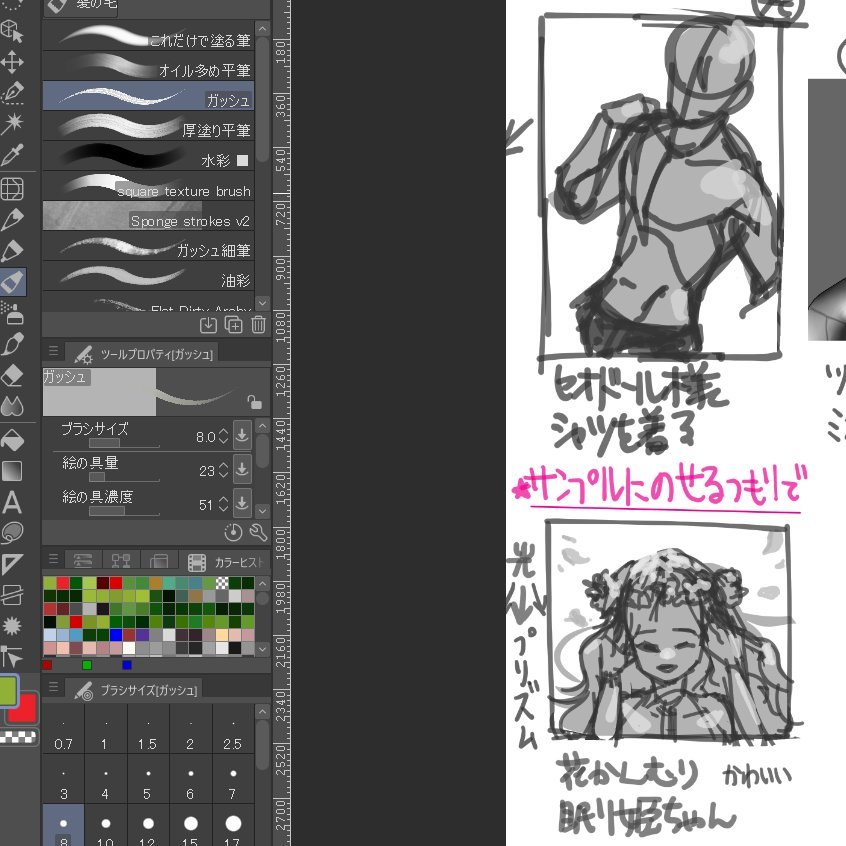The height and width of the screenshot is (846, 846).
Task: Open dynamics button beside 絵の具濃度
Action: [x=242, y=503]
